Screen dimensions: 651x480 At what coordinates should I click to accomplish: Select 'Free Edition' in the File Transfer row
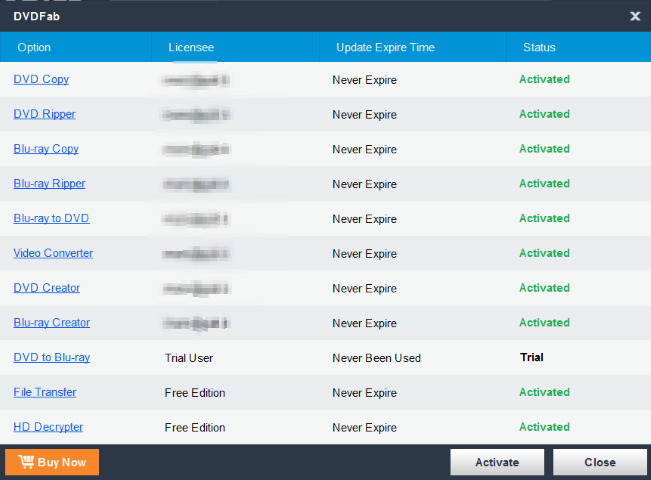tap(195, 393)
